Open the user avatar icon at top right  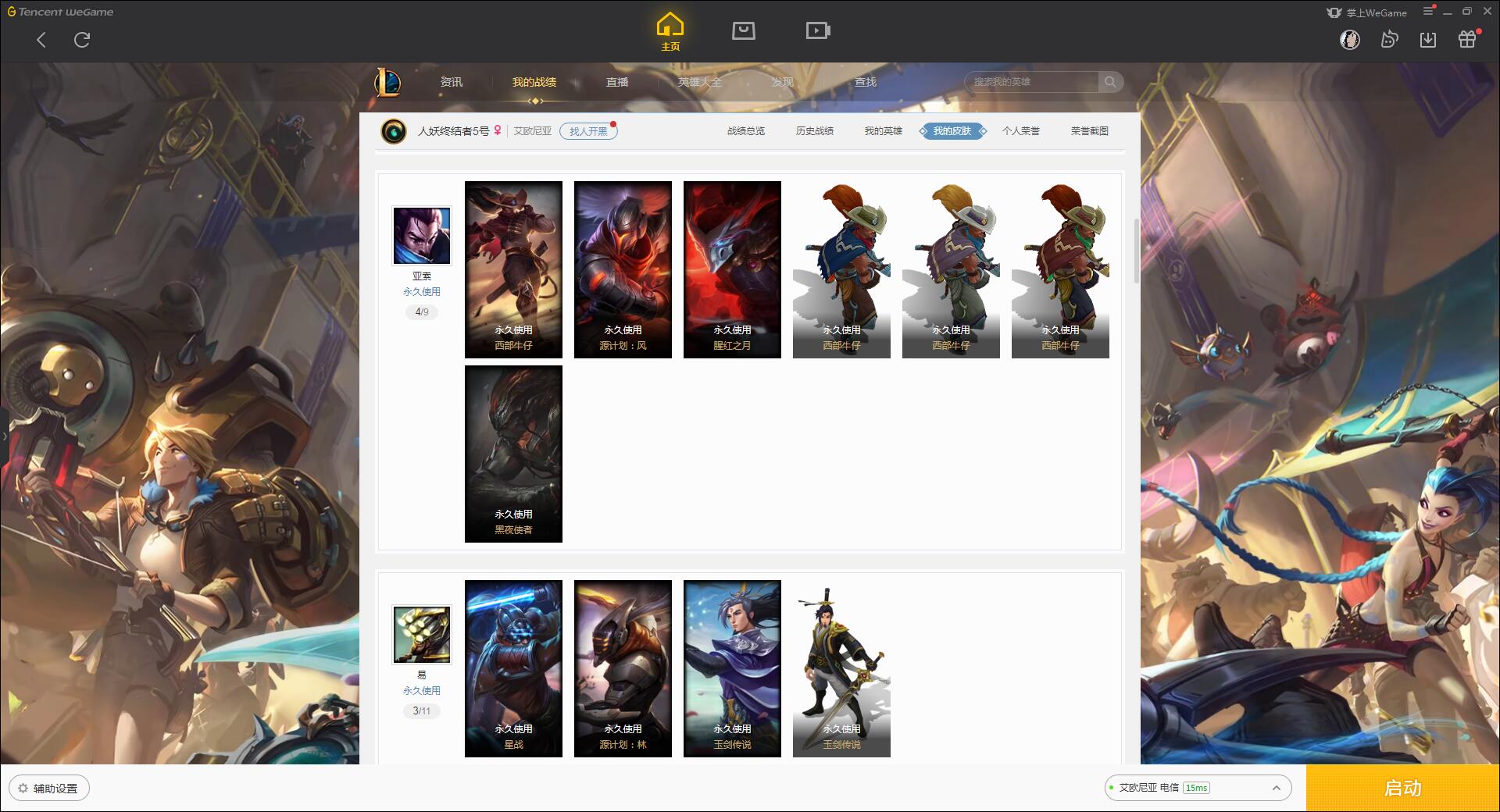[x=1349, y=39]
